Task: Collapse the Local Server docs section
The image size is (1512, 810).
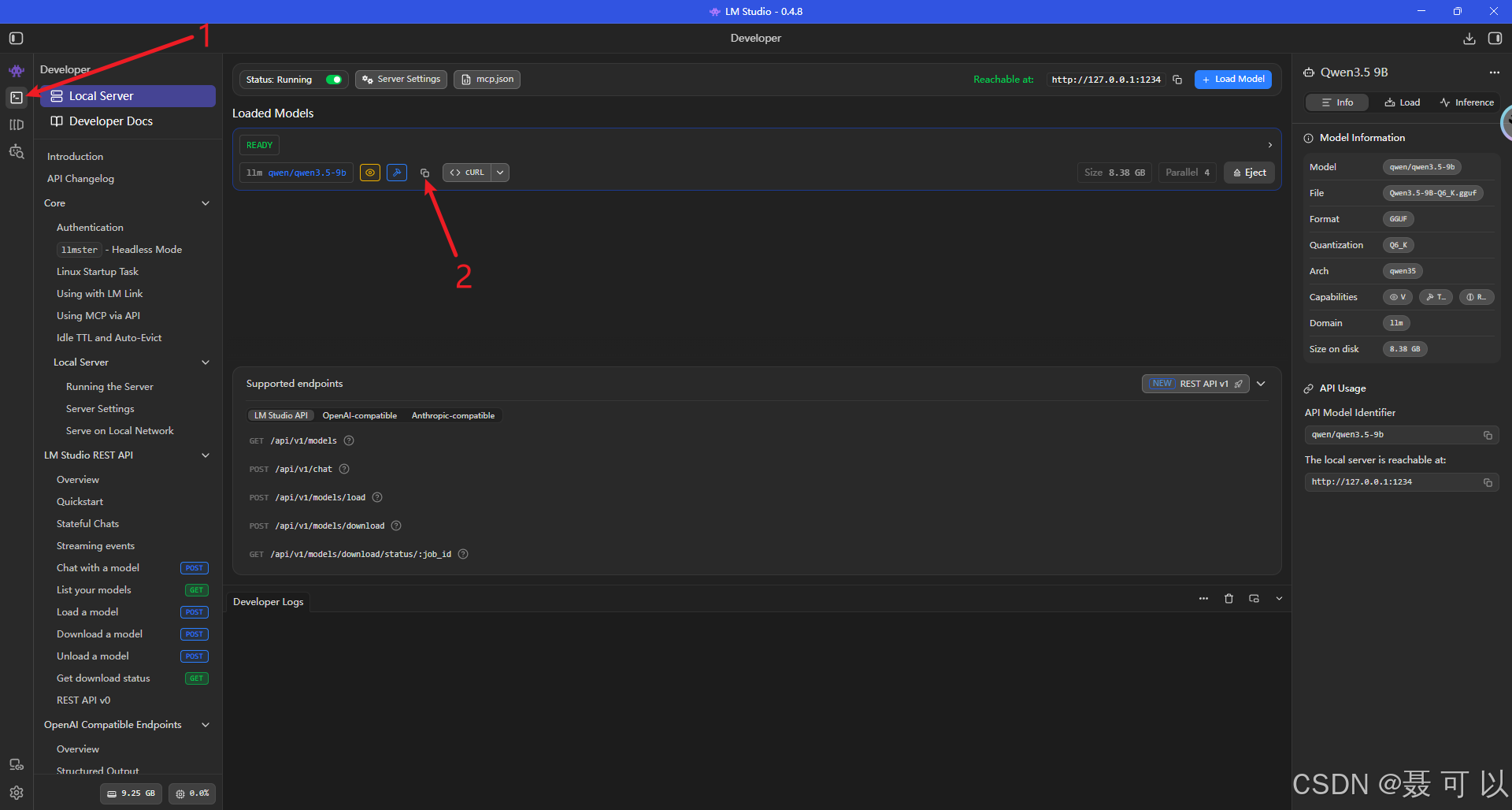Action: pyautogui.click(x=206, y=362)
